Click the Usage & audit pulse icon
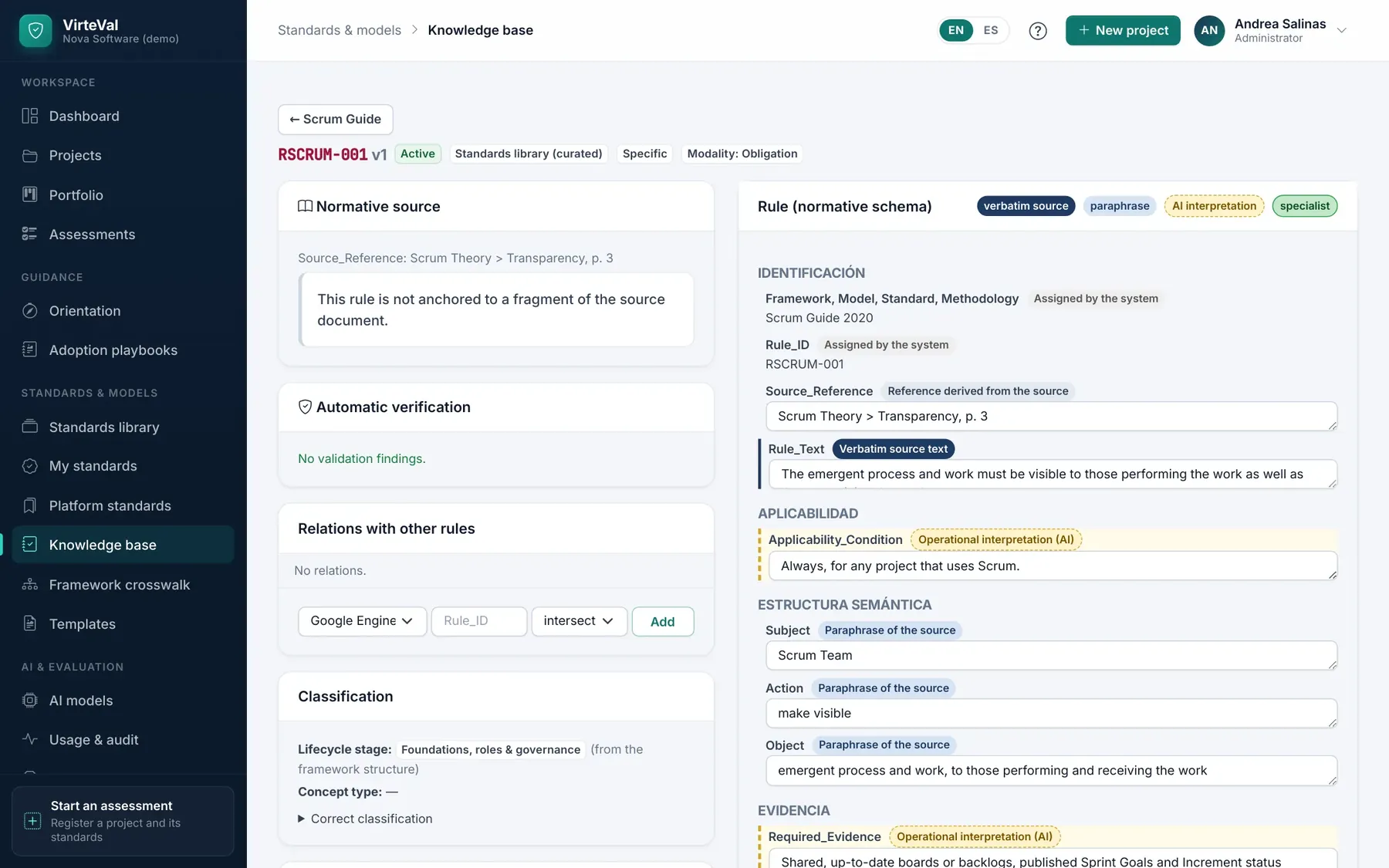 pos(30,740)
